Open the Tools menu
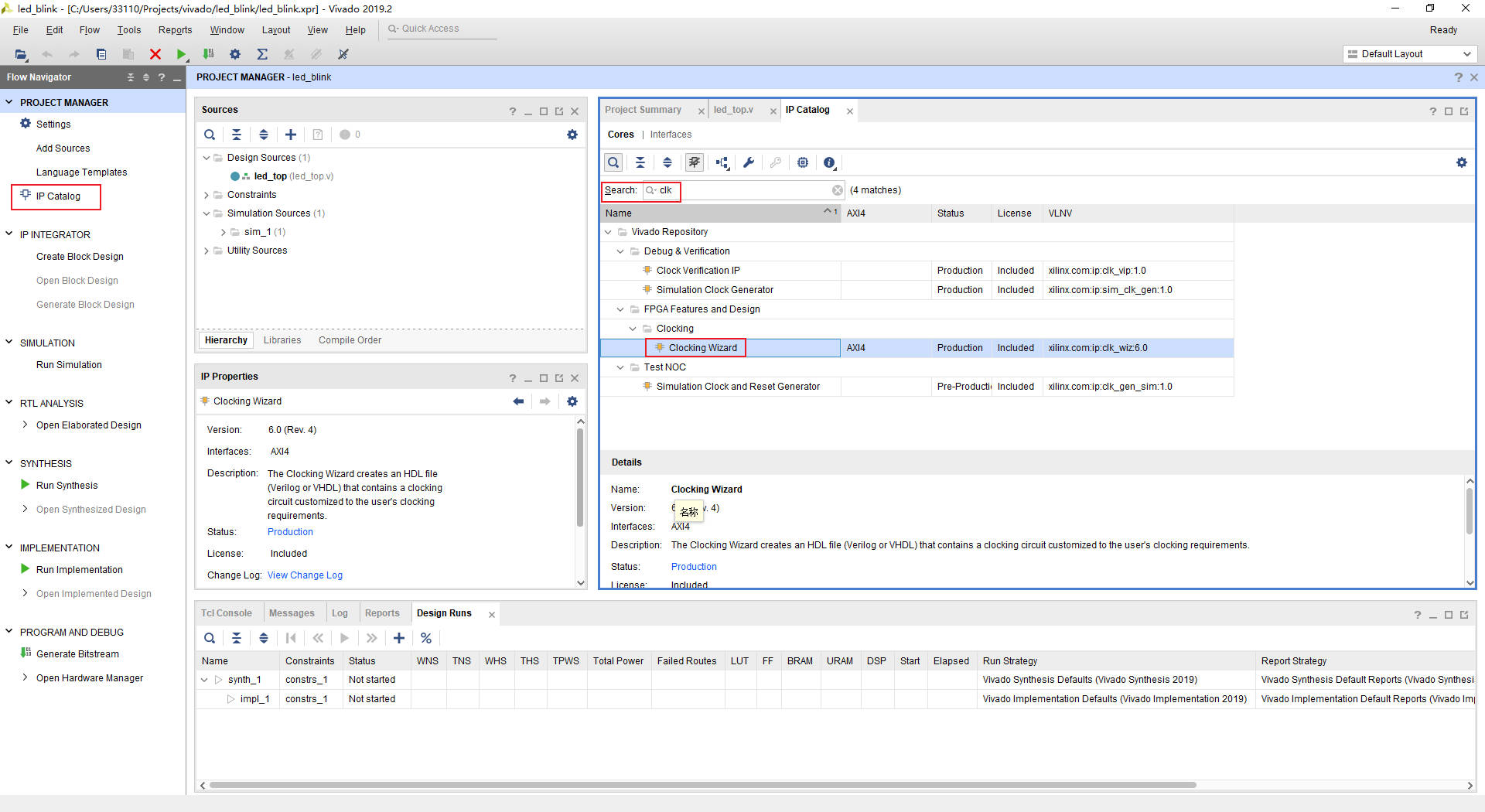The height and width of the screenshot is (812, 1485). pyautogui.click(x=129, y=30)
